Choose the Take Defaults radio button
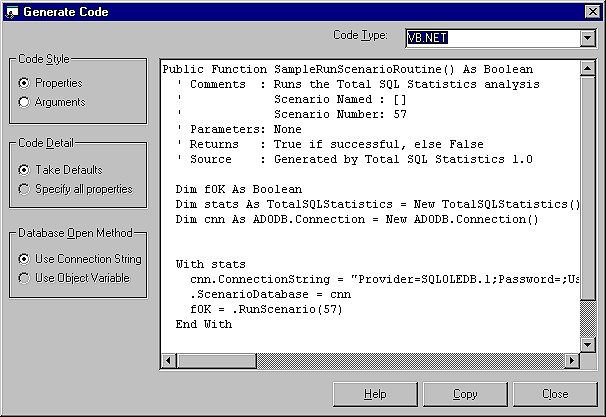The height and width of the screenshot is (417, 606). point(25,170)
